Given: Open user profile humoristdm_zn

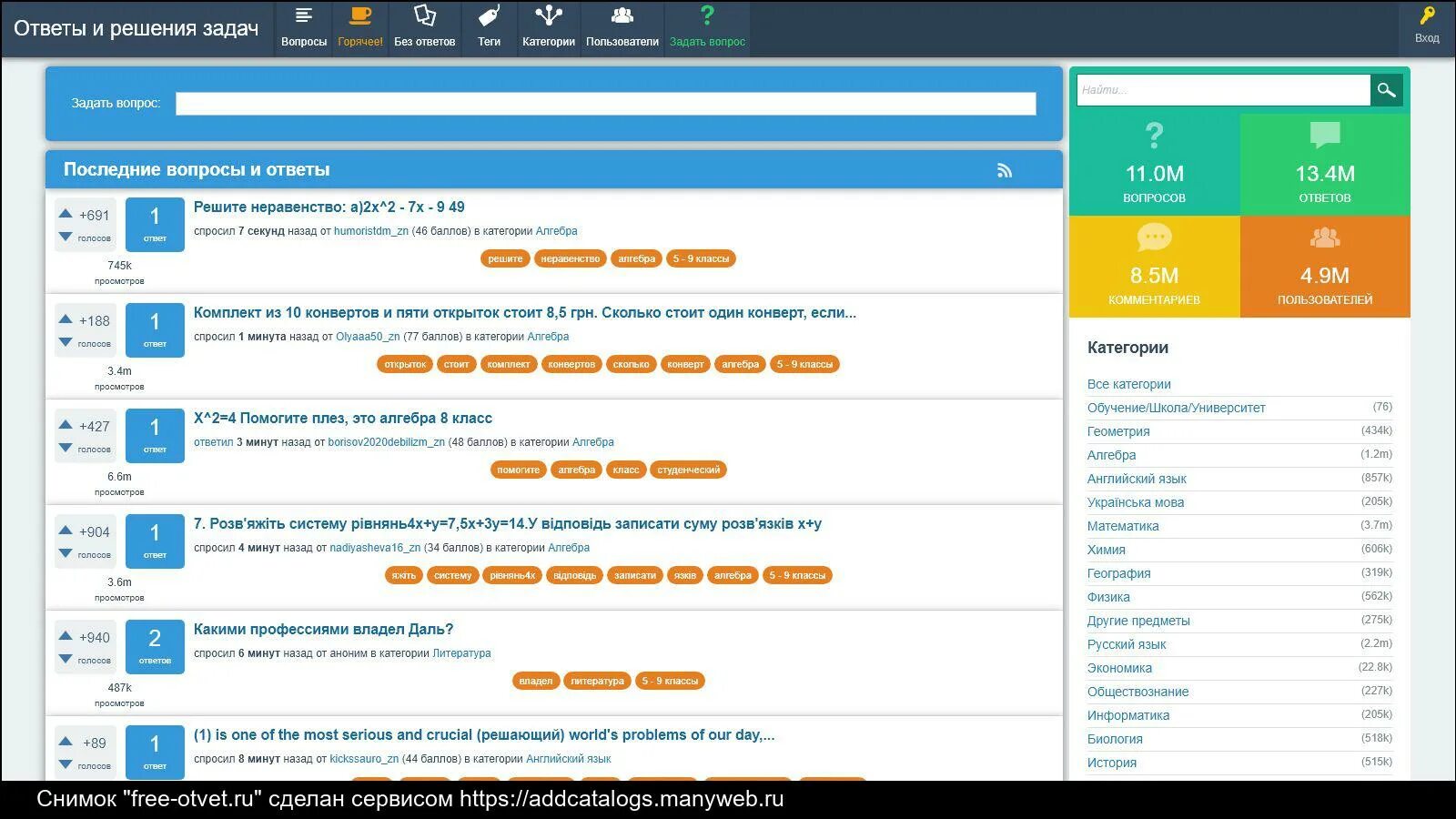Looking at the screenshot, I should tap(371, 231).
